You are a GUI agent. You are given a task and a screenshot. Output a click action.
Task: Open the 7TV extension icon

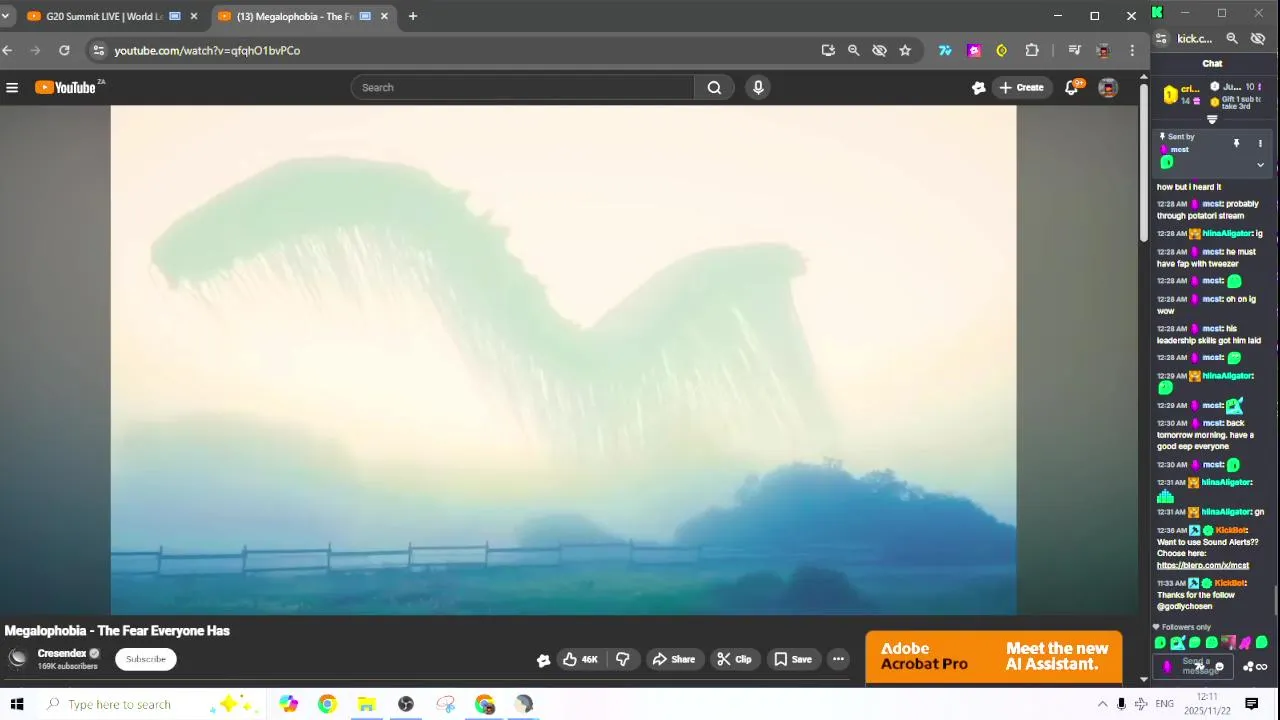[944, 50]
